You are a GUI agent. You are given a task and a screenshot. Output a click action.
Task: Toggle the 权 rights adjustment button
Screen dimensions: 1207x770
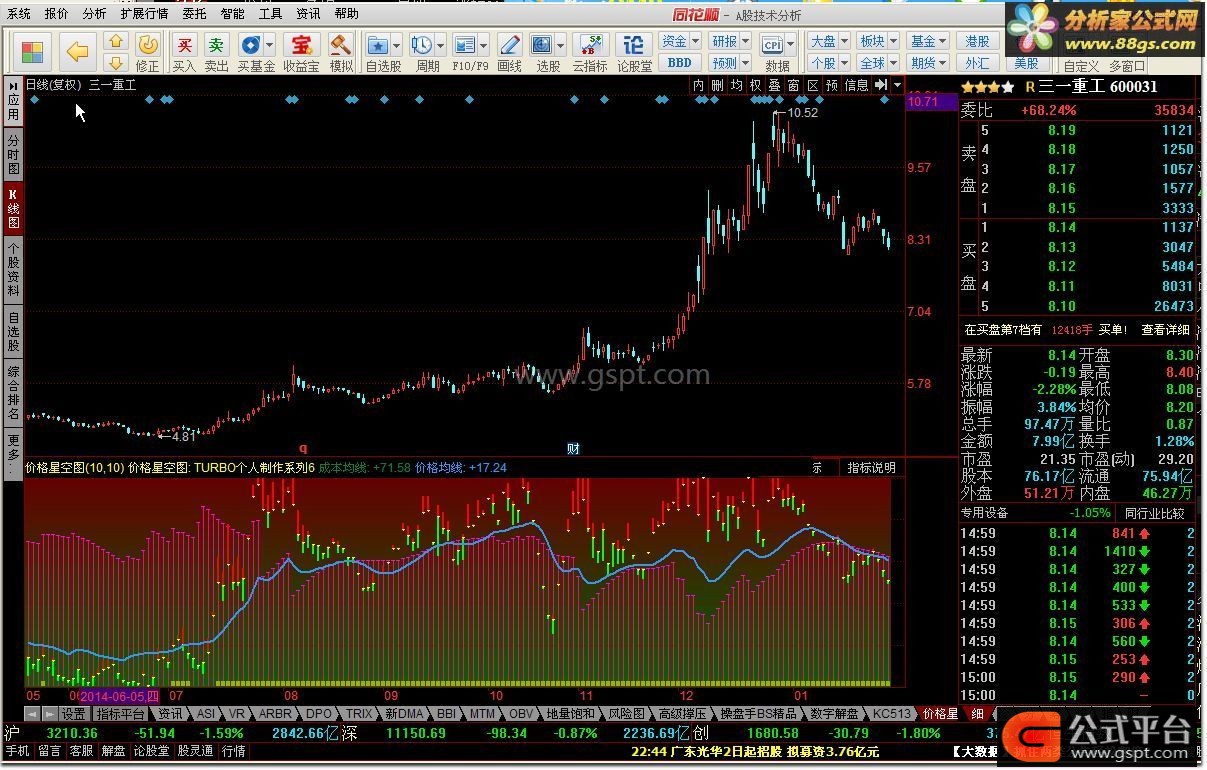pyautogui.click(x=756, y=85)
